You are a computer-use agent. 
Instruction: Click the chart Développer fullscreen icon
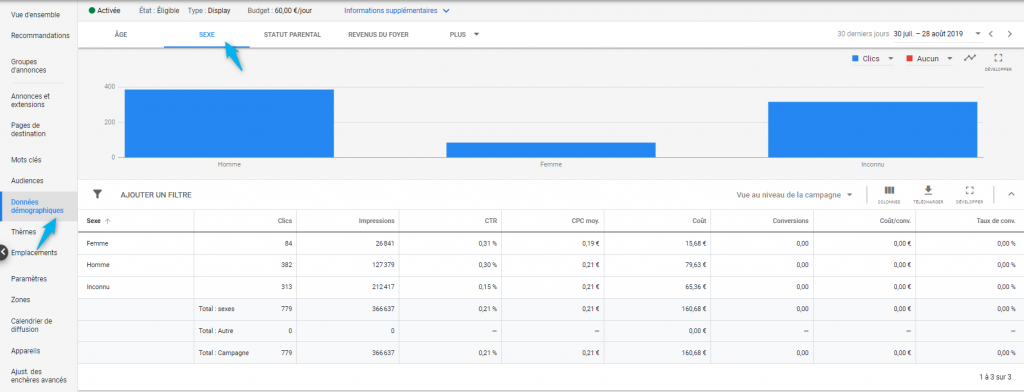point(998,58)
